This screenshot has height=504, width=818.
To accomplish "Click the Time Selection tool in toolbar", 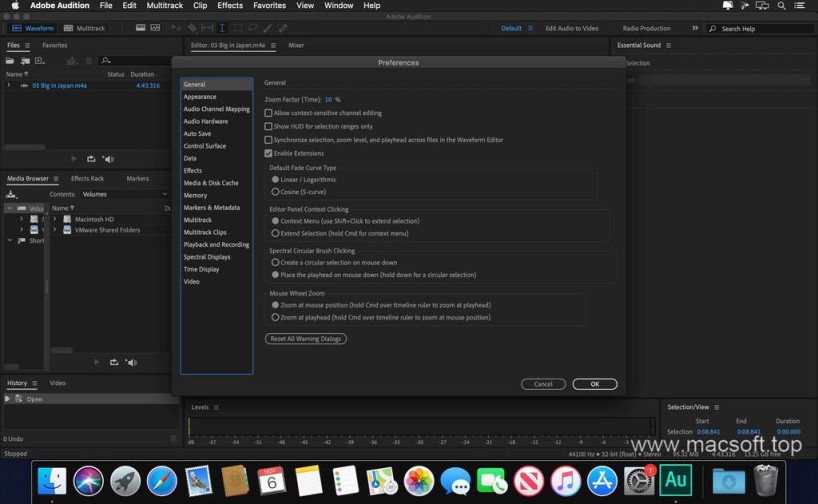I will coord(222,29).
